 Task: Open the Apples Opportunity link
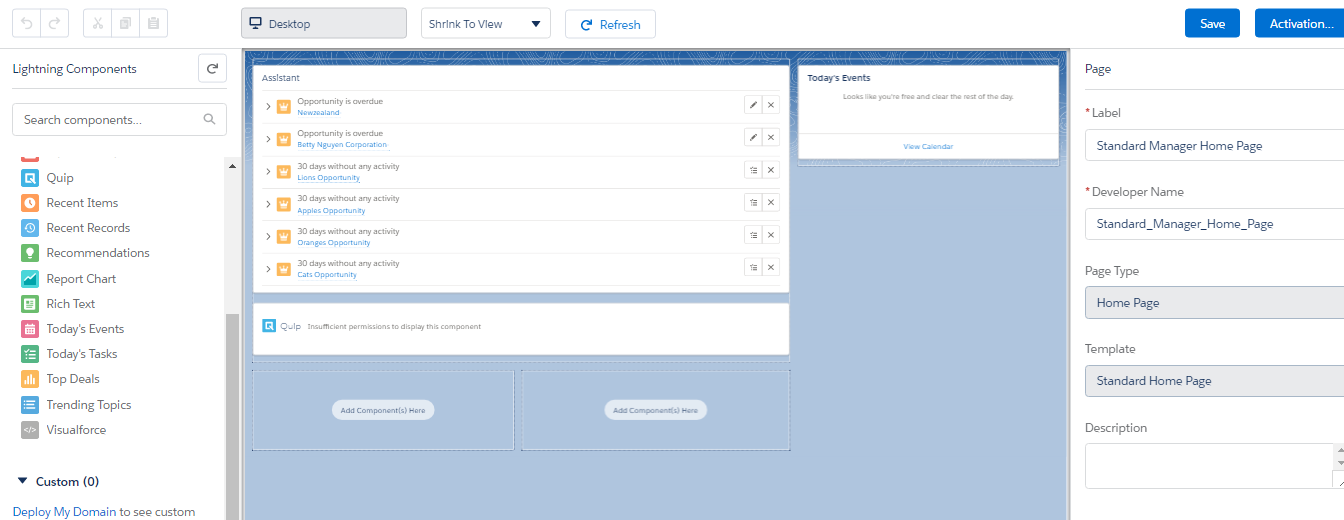331,211
